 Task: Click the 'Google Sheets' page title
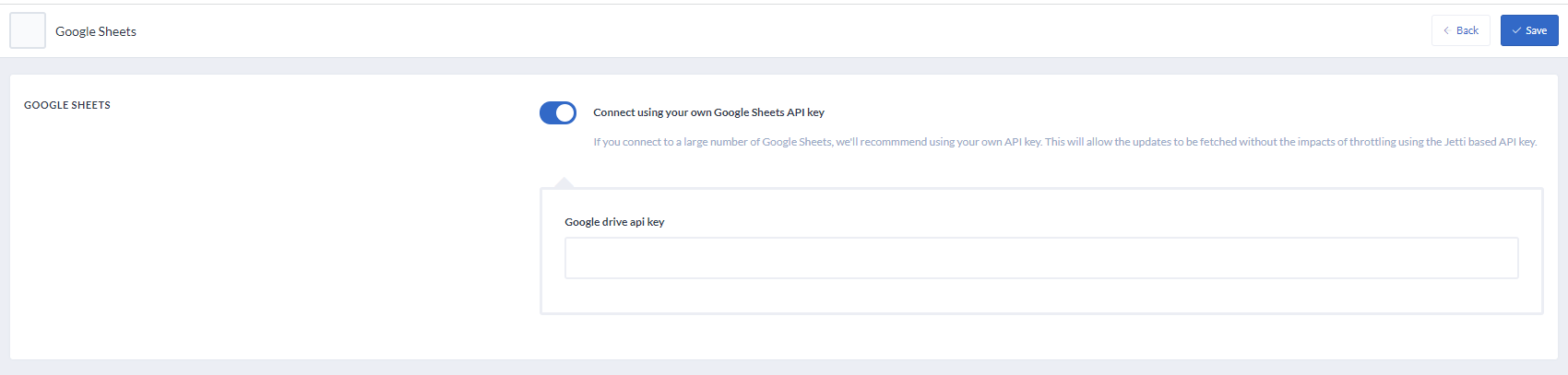pos(96,31)
